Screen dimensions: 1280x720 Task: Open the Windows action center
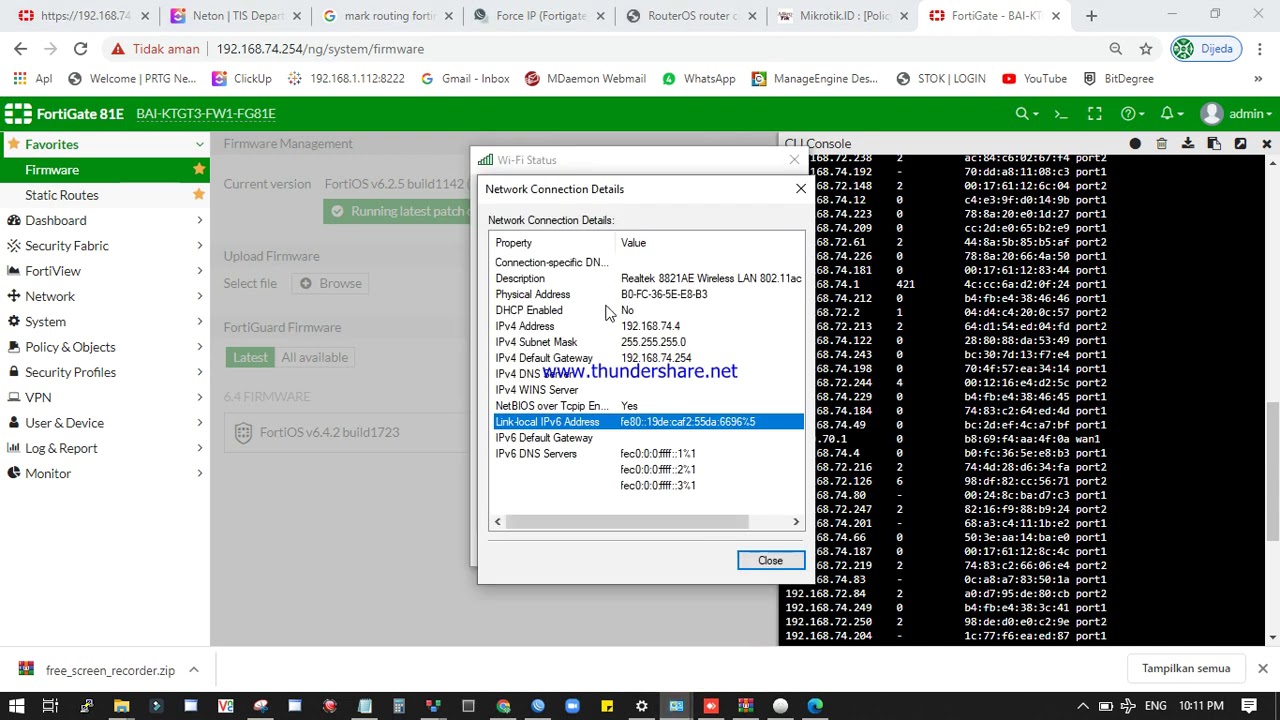click(1261, 706)
